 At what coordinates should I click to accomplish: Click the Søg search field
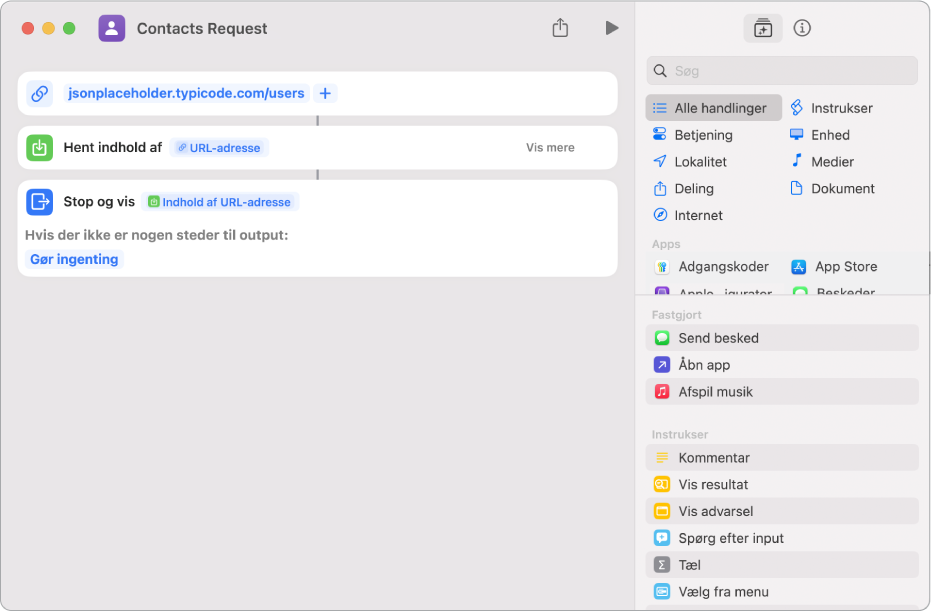point(782,71)
